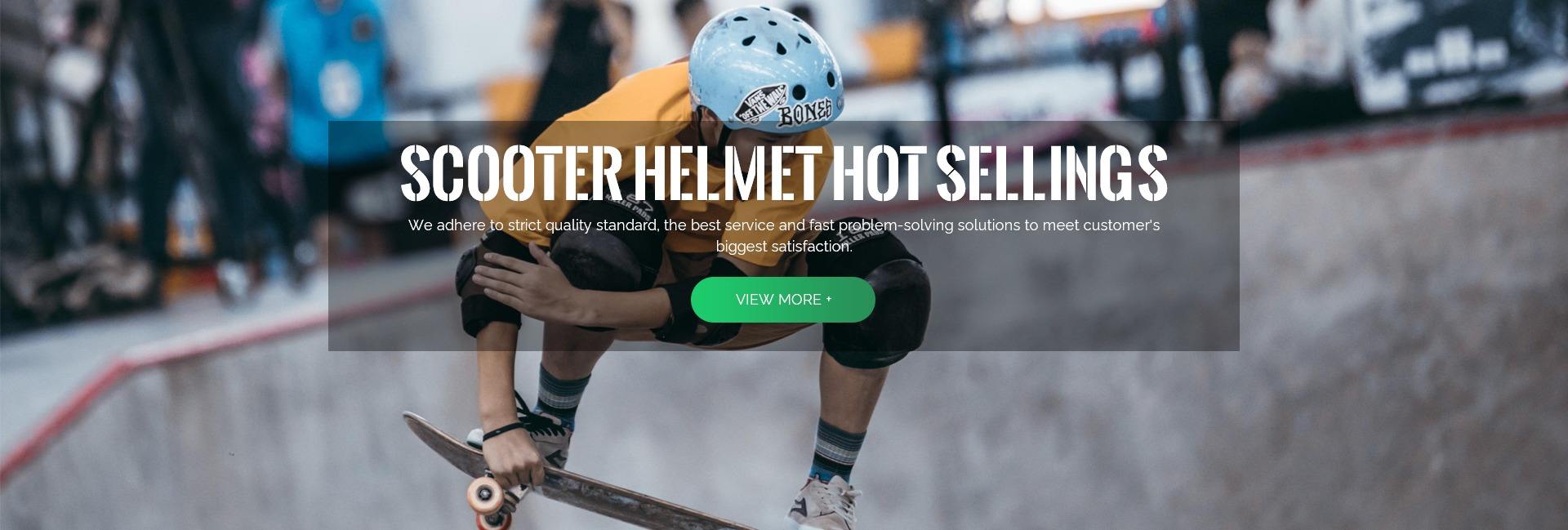Click the SCOOTER HELMET HOT SELLINGS headline
Viewport: 1568px width, 530px height.
pos(784,173)
